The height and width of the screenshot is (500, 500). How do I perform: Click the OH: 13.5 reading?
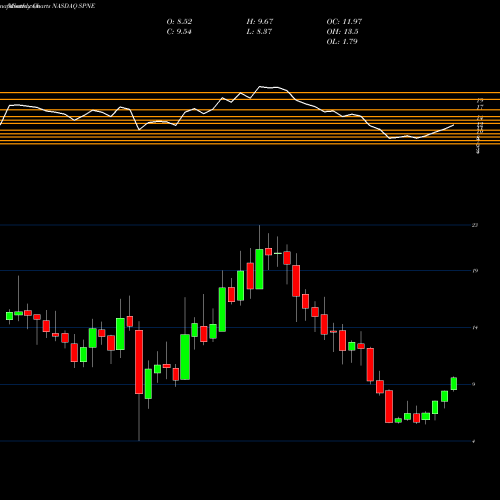(x=342, y=32)
